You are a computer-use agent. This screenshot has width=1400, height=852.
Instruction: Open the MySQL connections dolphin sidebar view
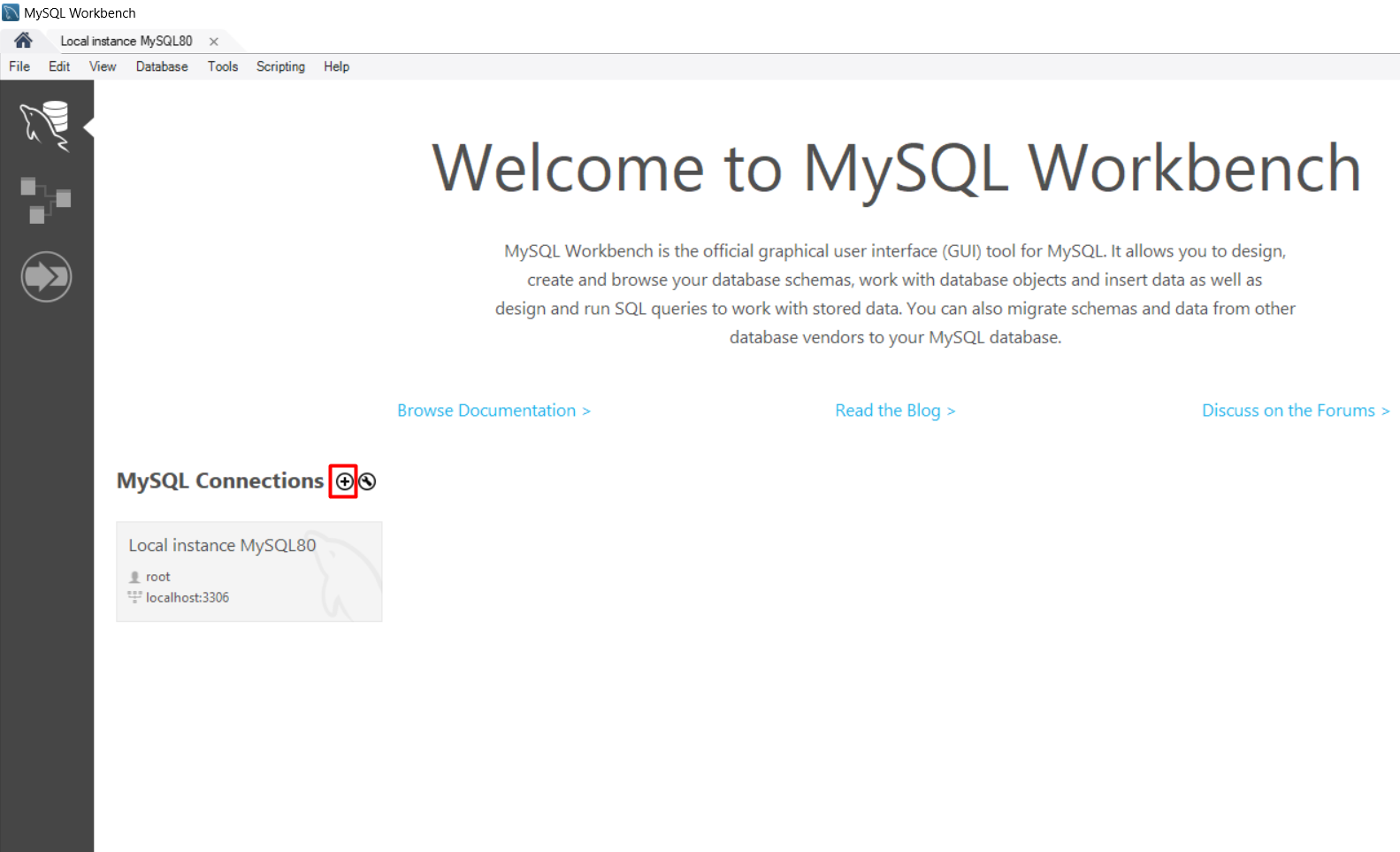46,126
